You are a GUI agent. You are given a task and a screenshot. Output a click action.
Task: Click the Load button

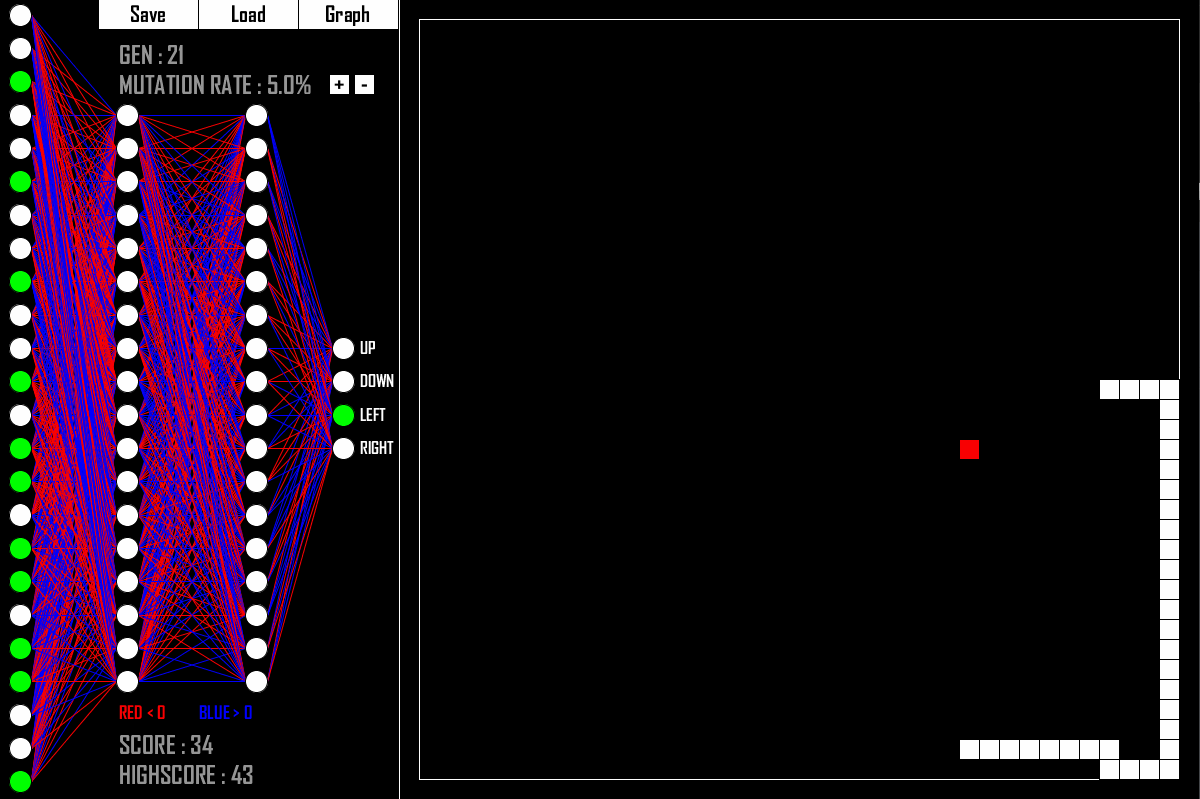[x=247, y=14]
